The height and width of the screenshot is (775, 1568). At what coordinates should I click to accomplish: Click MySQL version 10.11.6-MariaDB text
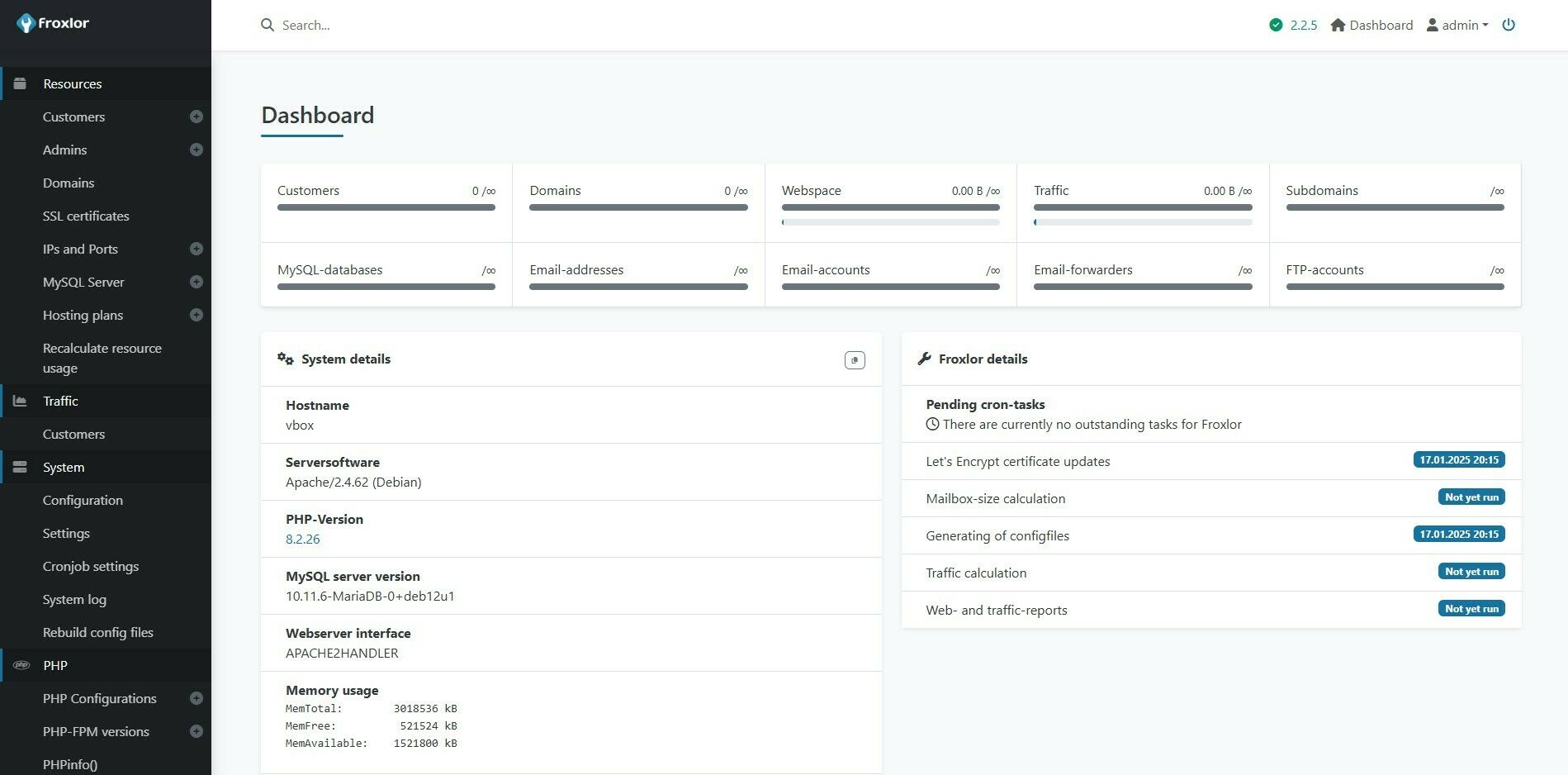pos(370,596)
